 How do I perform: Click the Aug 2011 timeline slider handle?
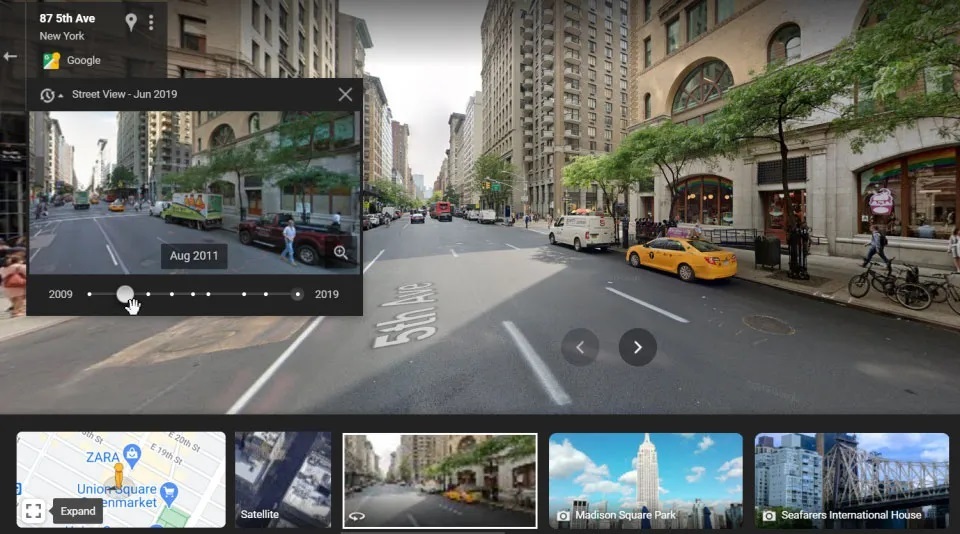125,294
